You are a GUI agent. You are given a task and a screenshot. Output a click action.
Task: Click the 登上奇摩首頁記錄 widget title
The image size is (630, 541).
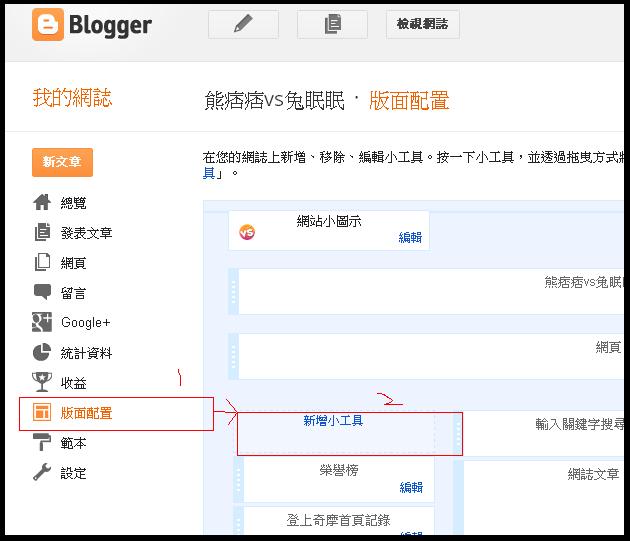click(x=338, y=520)
